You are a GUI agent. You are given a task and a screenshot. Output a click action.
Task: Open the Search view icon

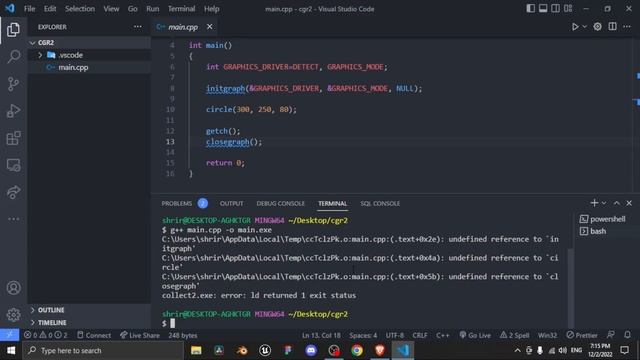[13, 56]
